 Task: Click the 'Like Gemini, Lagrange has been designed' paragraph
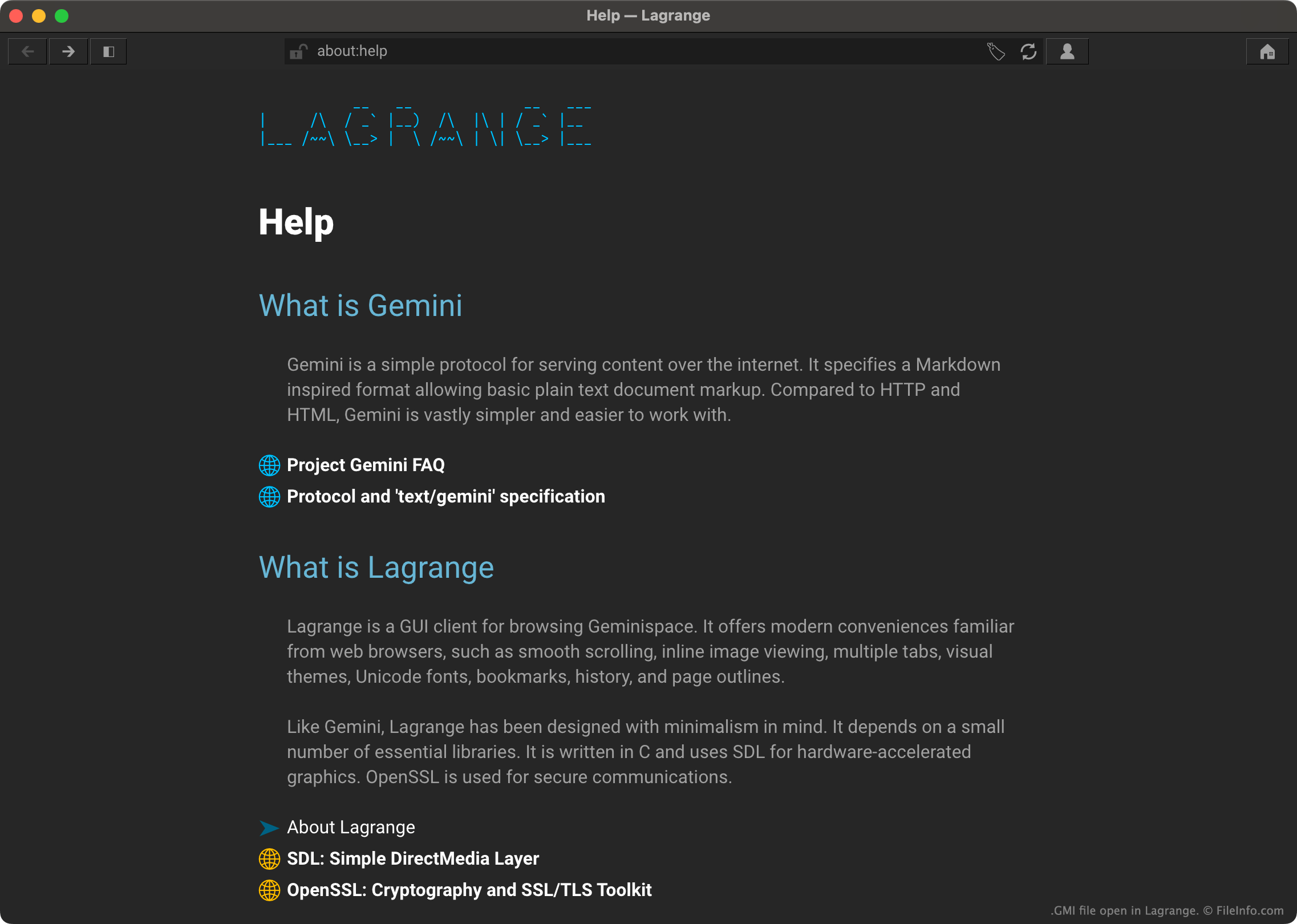tap(646, 752)
